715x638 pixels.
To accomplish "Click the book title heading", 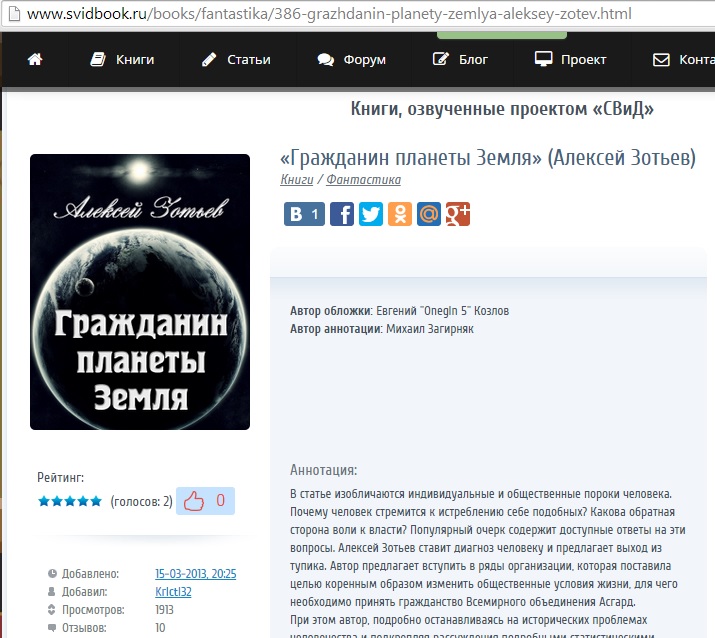I will [x=488, y=158].
